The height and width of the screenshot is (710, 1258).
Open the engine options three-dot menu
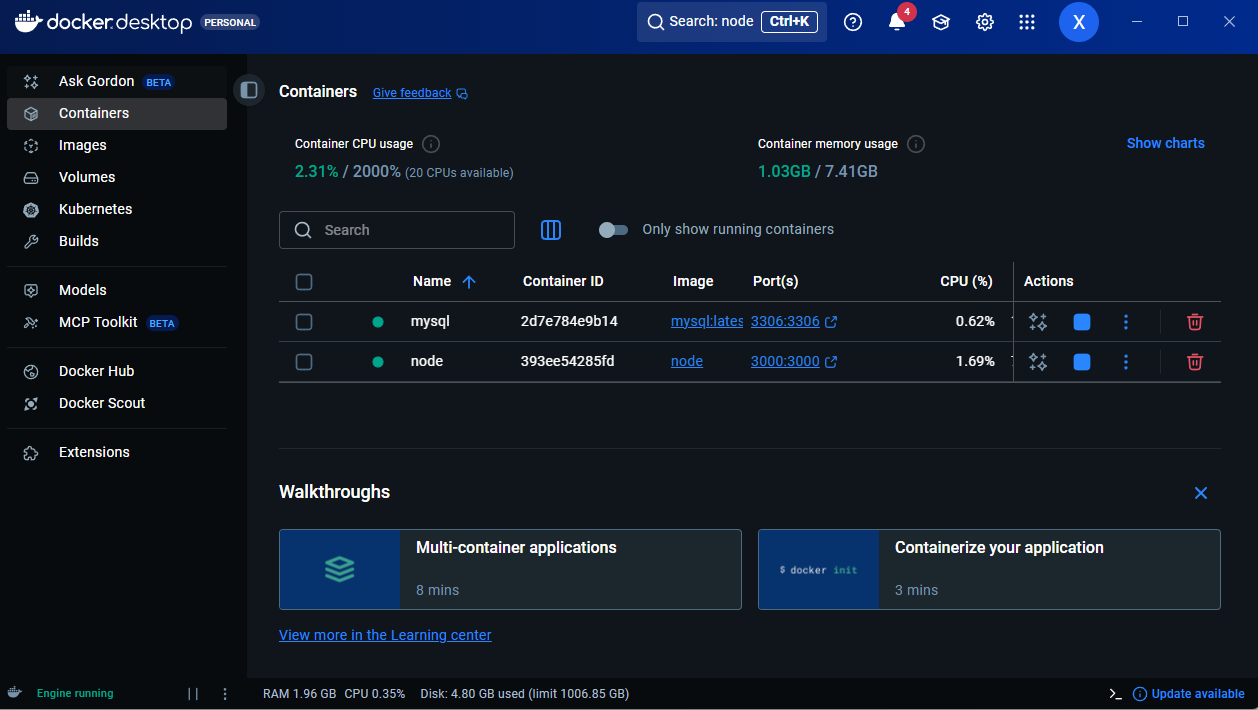point(225,693)
